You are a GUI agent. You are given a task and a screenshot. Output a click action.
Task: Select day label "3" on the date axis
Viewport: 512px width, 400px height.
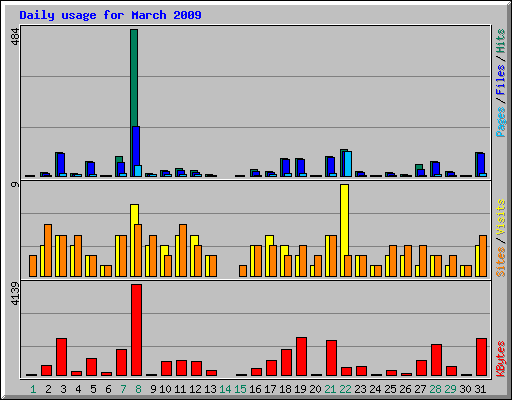click(x=63, y=389)
